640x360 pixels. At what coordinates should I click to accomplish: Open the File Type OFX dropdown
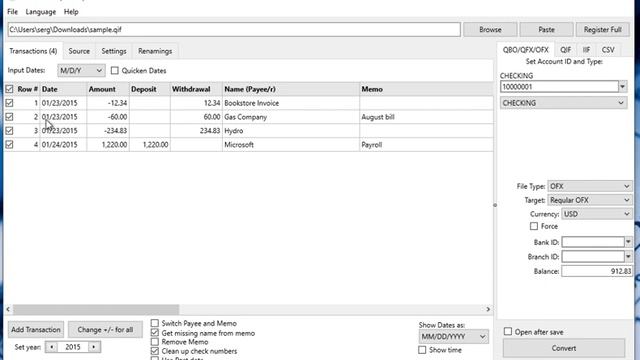tap(590, 186)
